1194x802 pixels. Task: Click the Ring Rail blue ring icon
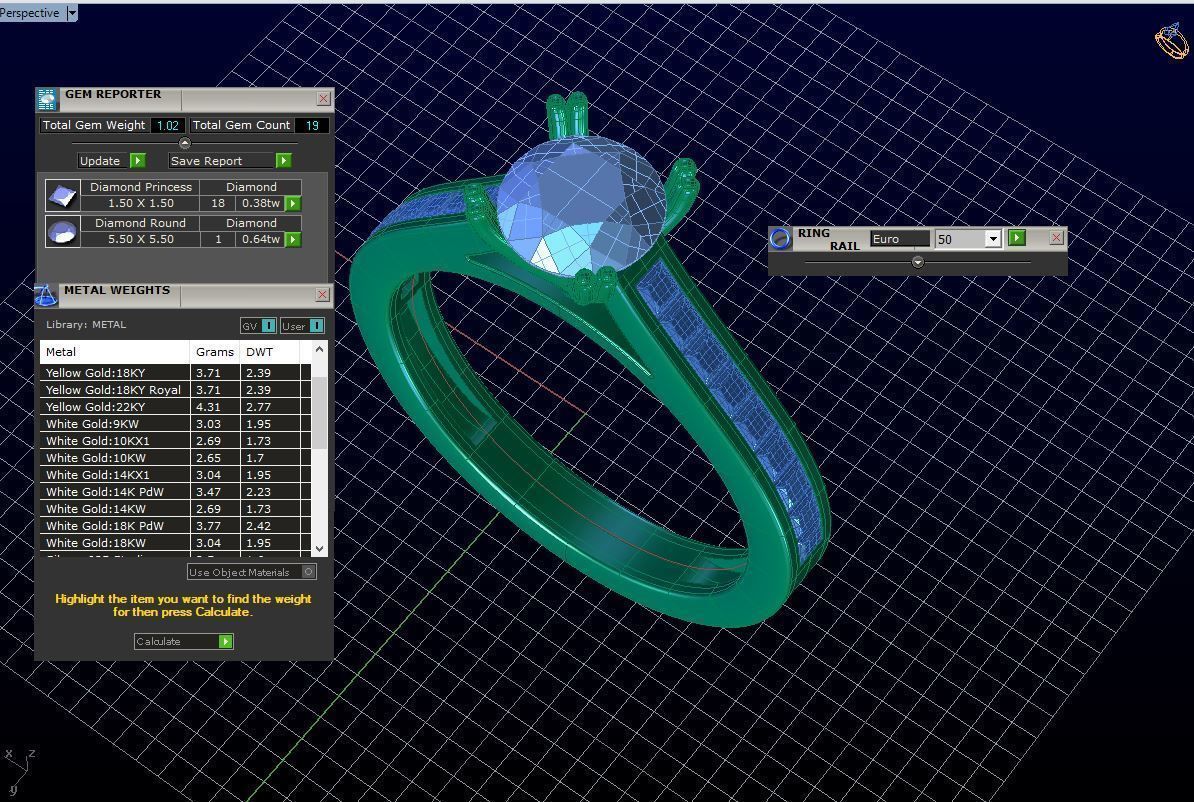pyautogui.click(x=780, y=238)
